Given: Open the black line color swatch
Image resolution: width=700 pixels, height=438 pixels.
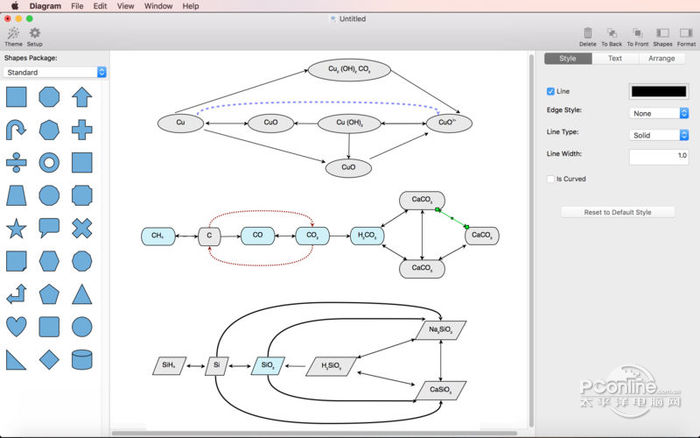Looking at the screenshot, I should (x=658, y=91).
